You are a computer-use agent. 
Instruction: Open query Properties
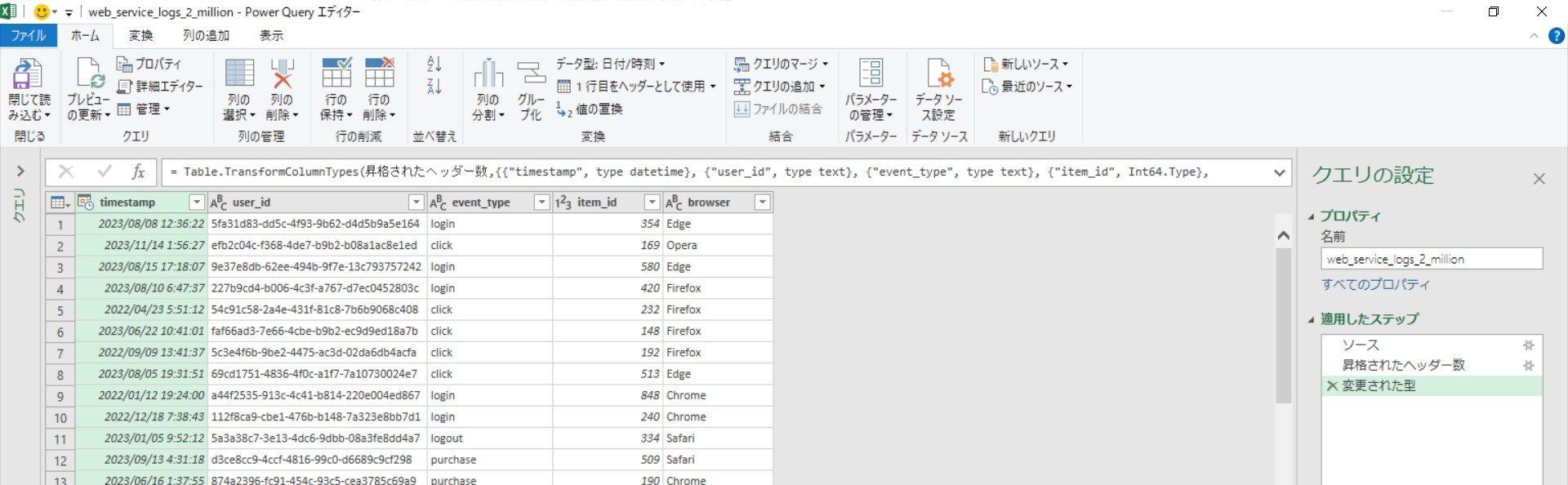pyautogui.click(x=149, y=64)
